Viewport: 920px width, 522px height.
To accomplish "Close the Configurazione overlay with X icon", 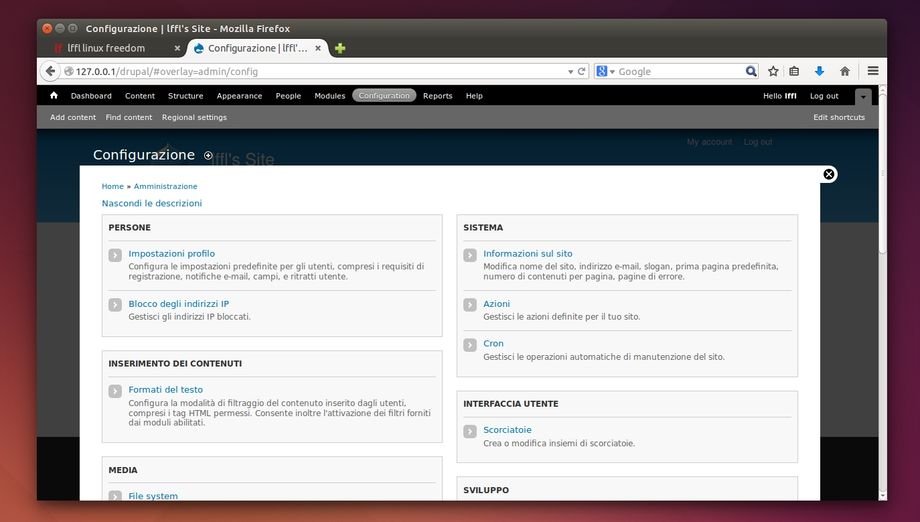I will [828, 174].
